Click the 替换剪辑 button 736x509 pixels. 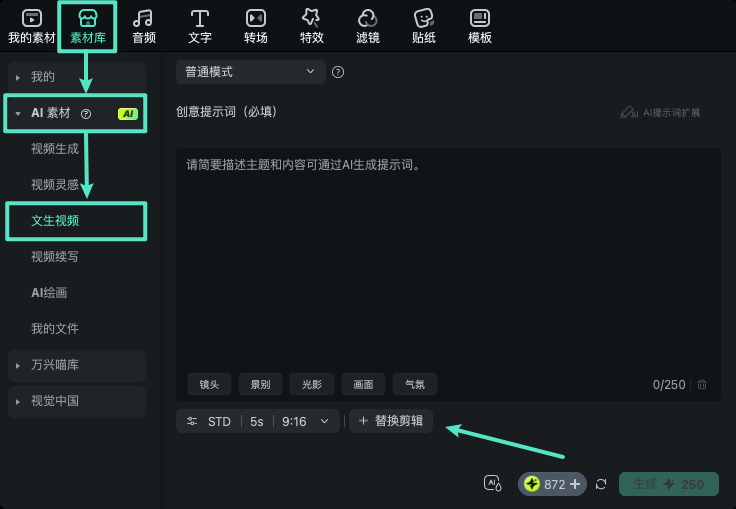(x=391, y=421)
